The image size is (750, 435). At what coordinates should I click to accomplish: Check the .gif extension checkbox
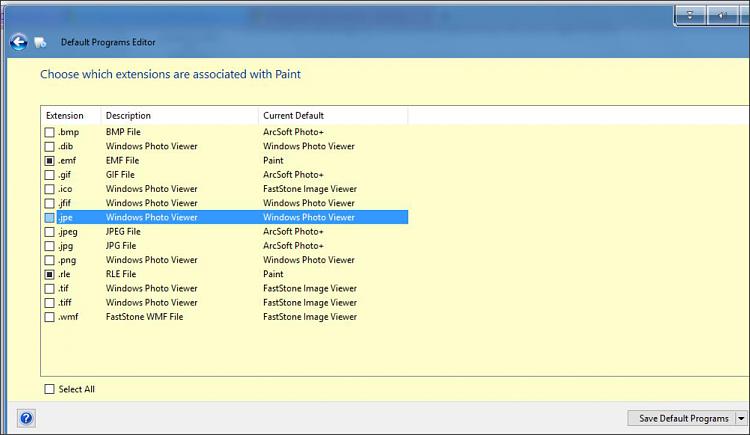[x=49, y=175]
